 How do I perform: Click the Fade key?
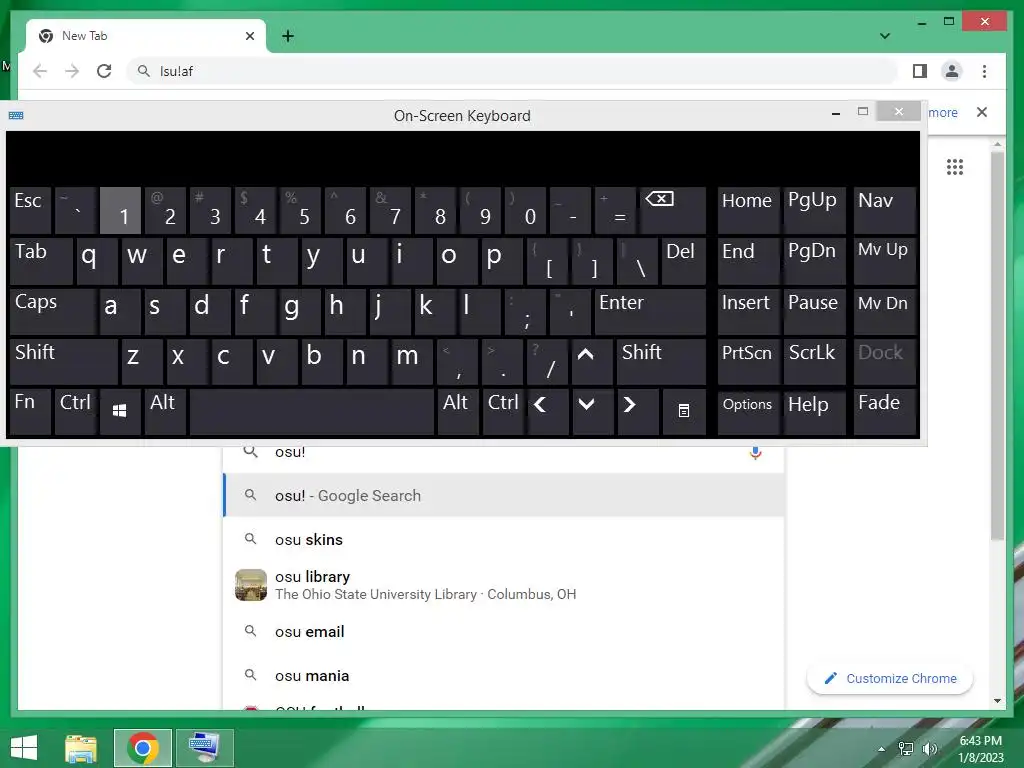click(885, 411)
